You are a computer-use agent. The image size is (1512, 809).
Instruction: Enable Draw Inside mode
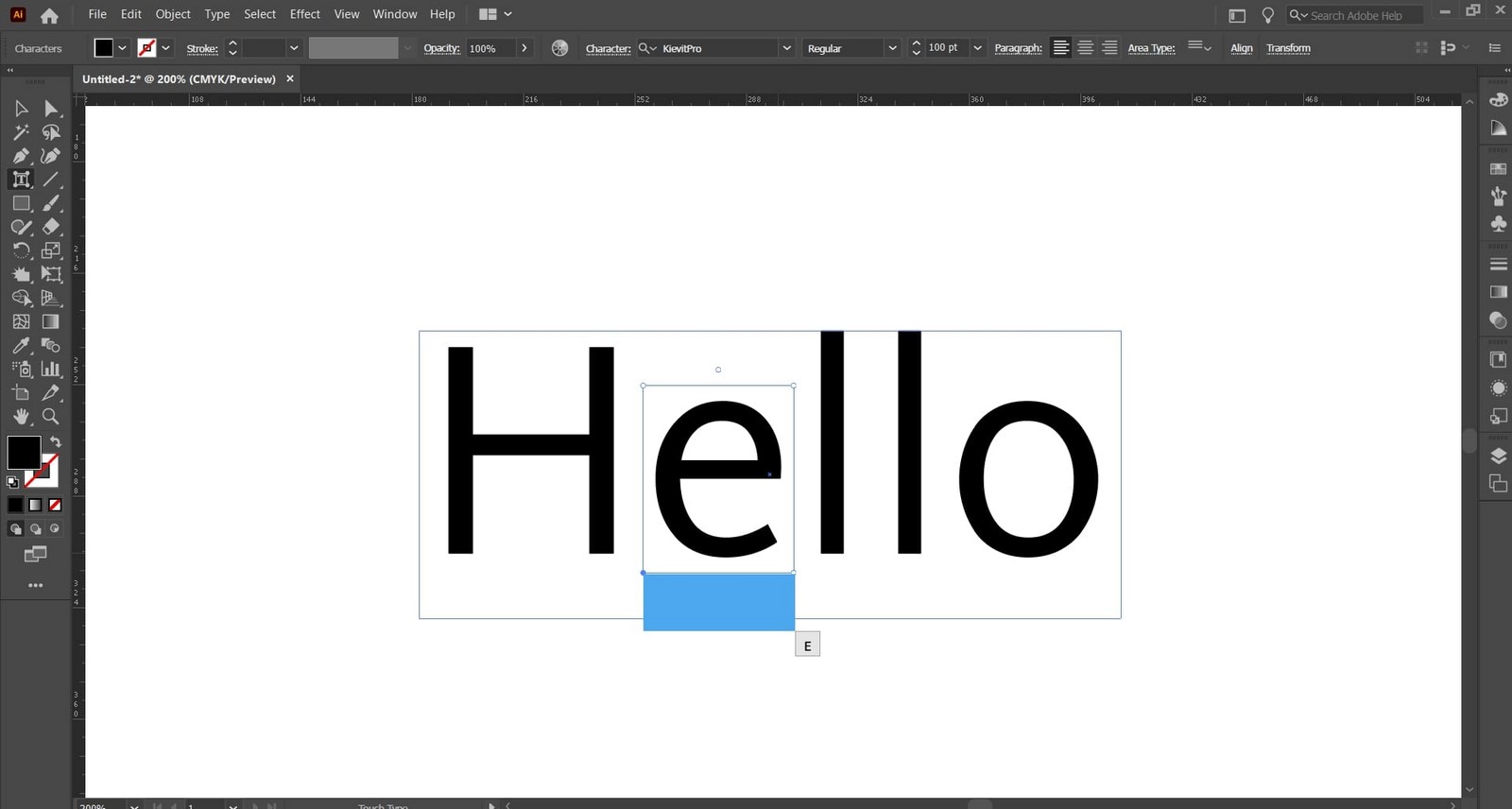tap(55, 529)
